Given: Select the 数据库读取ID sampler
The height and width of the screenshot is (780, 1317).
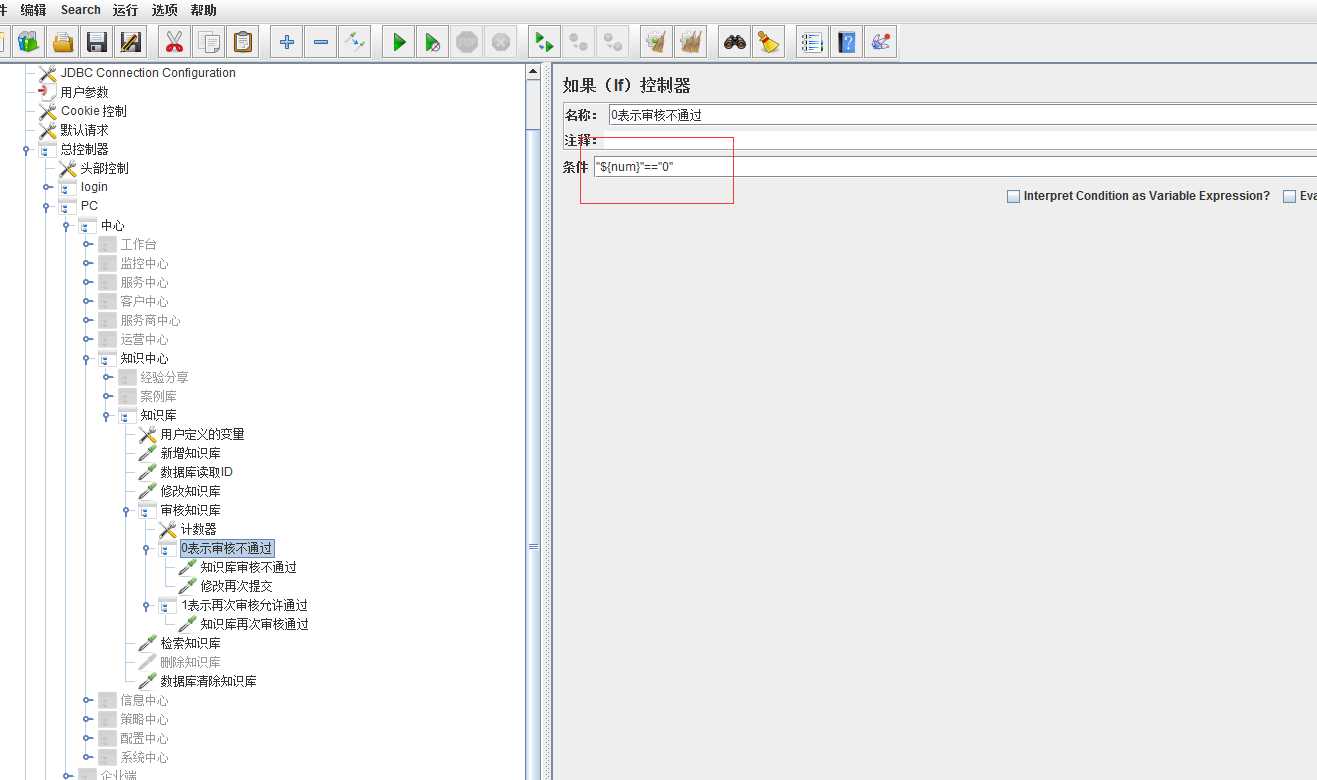Looking at the screenshot, I should tap(196, 472).
